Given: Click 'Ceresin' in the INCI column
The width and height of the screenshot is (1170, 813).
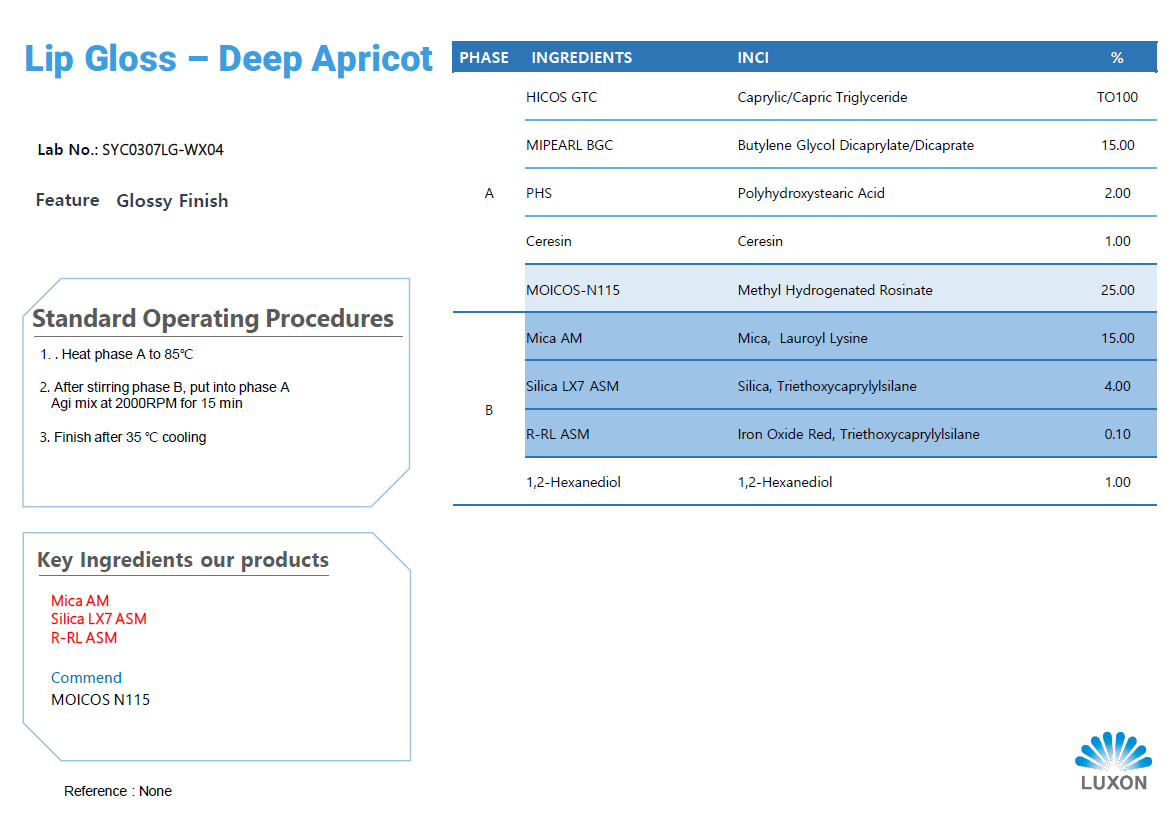Looking at the screenshot, I should click(760, 241).
